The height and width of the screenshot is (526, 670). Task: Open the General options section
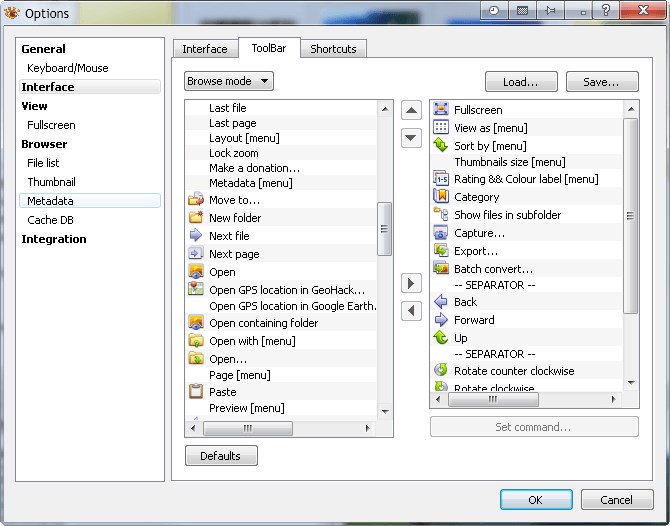(x=44, y=49)
